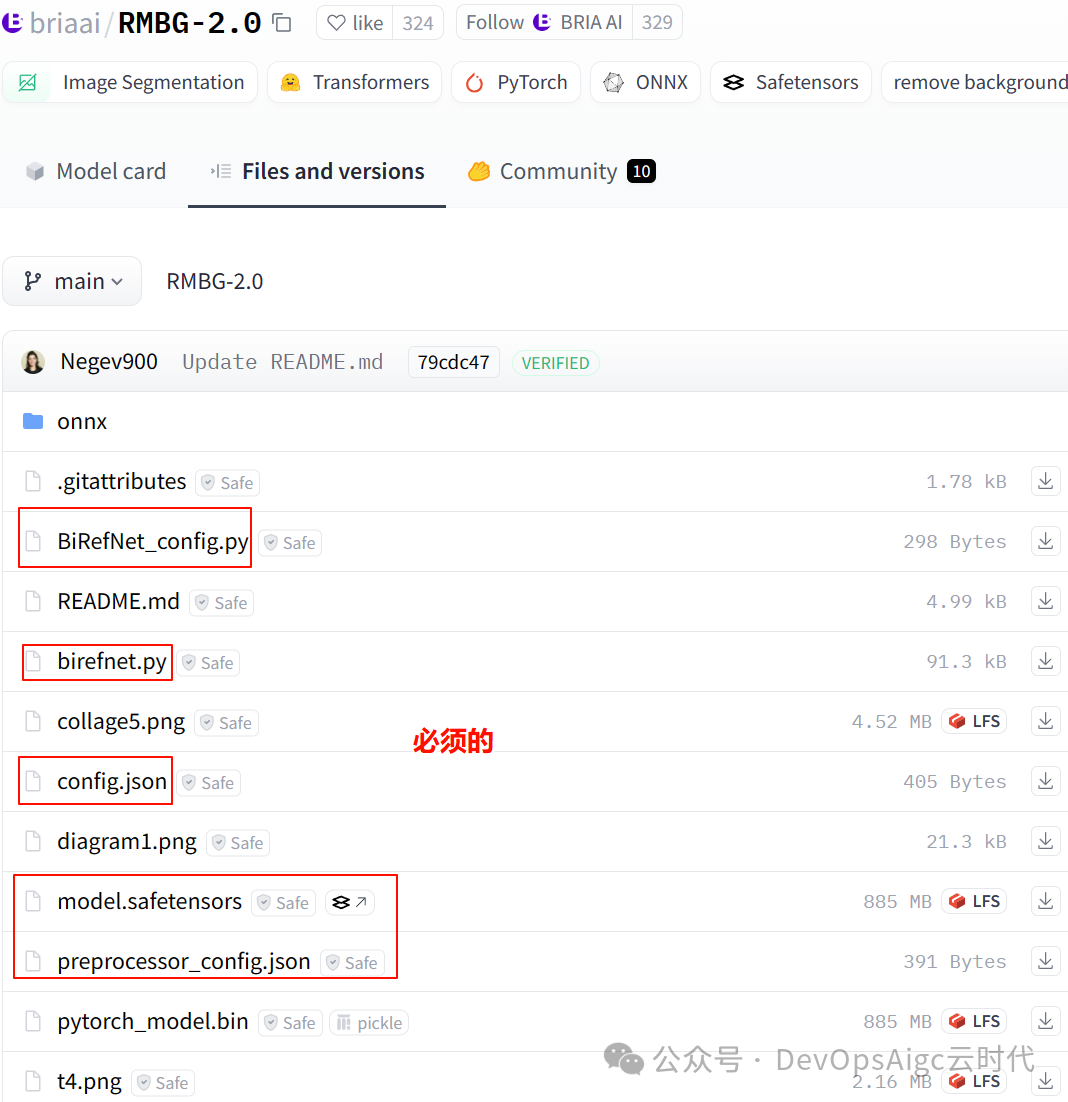This screenshot has width=1068, height=1102.
Task: Show the Safe badge for t4.png
Action: coord(163,1083)
